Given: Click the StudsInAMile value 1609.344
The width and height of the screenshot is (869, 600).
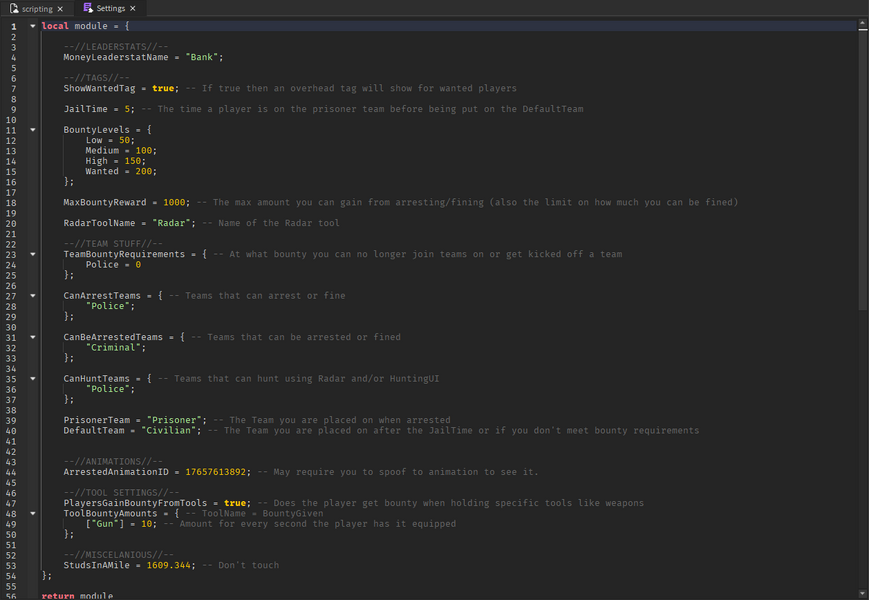Looking at the screenshot, I should (x=168, y=566).
